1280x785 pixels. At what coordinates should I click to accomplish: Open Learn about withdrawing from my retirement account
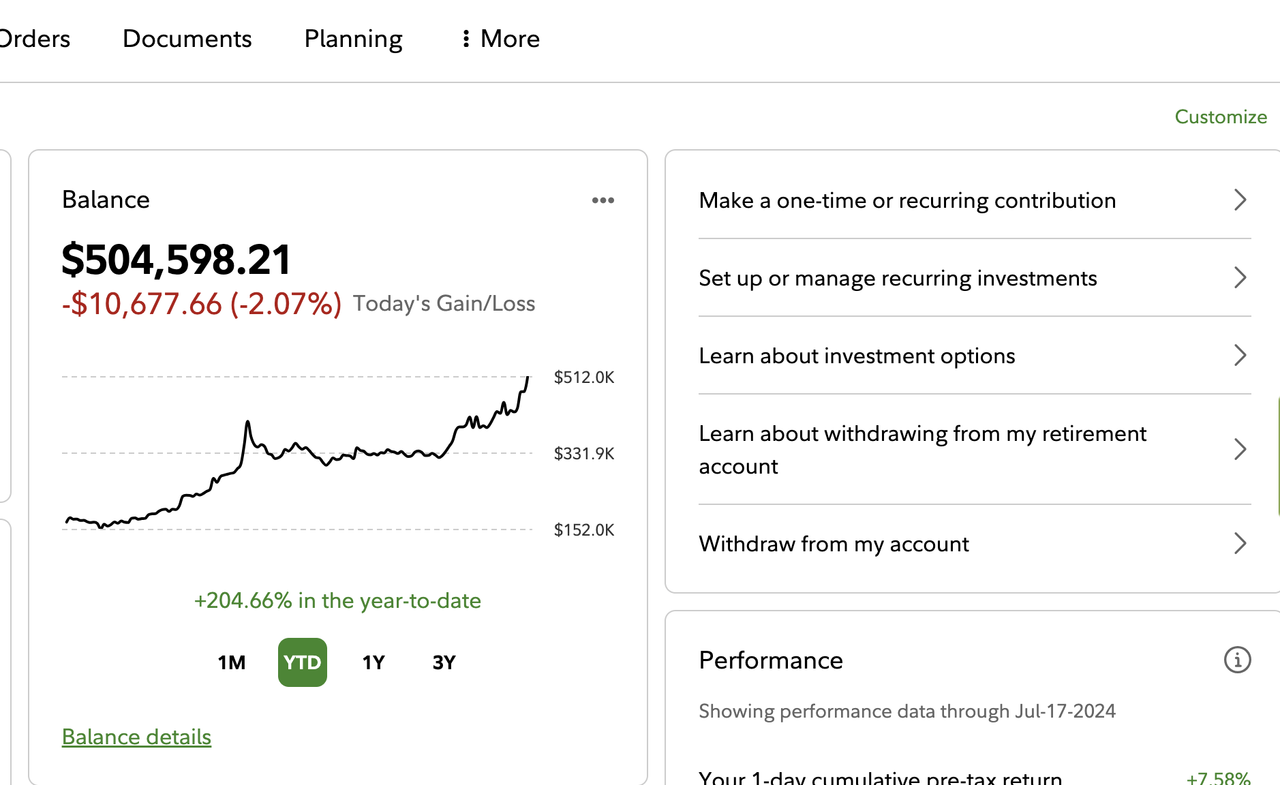coord(975,450)
